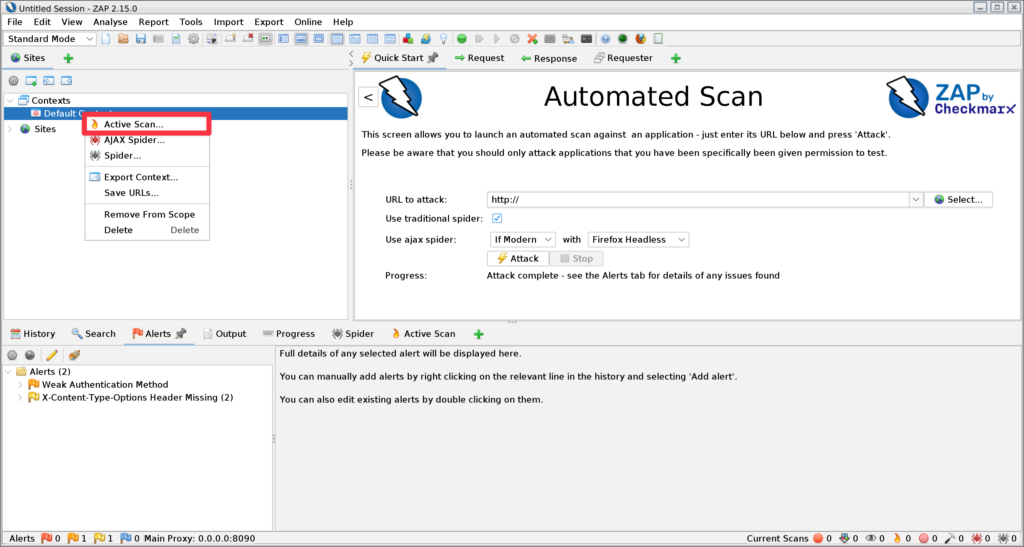The width and height of the screenshot is (1024, 547).
Task: Choose Remove From Scope in context menu
Action: coord(147,214)
